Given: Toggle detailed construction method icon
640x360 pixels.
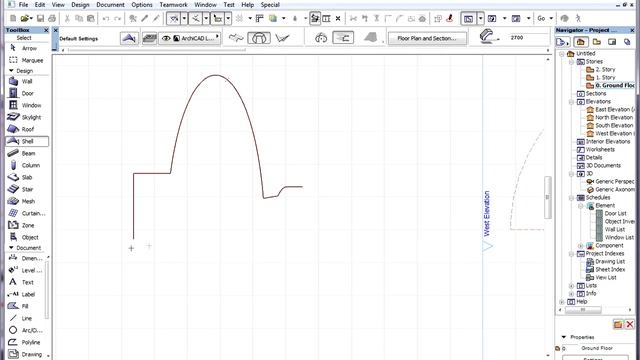Looking at the screenshot, I should click(343, 38).
